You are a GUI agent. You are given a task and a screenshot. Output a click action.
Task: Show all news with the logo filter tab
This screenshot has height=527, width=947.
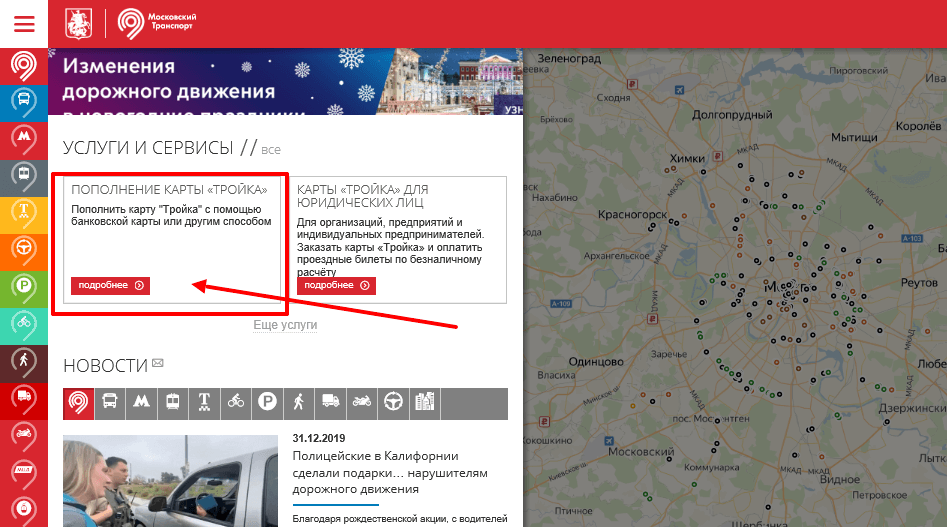pos(79,403)
